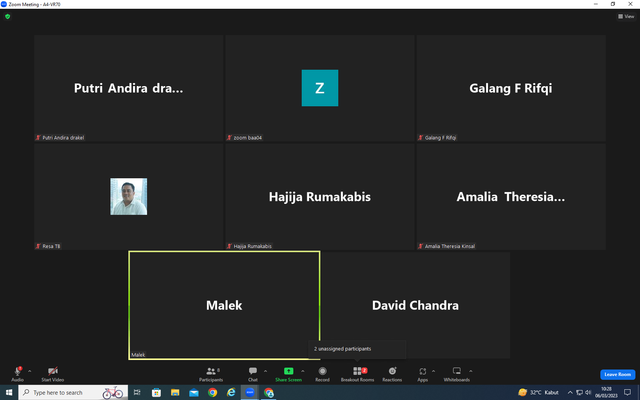Expand the caret beside Apps
The image size is (640, 400).
point(433,371)
